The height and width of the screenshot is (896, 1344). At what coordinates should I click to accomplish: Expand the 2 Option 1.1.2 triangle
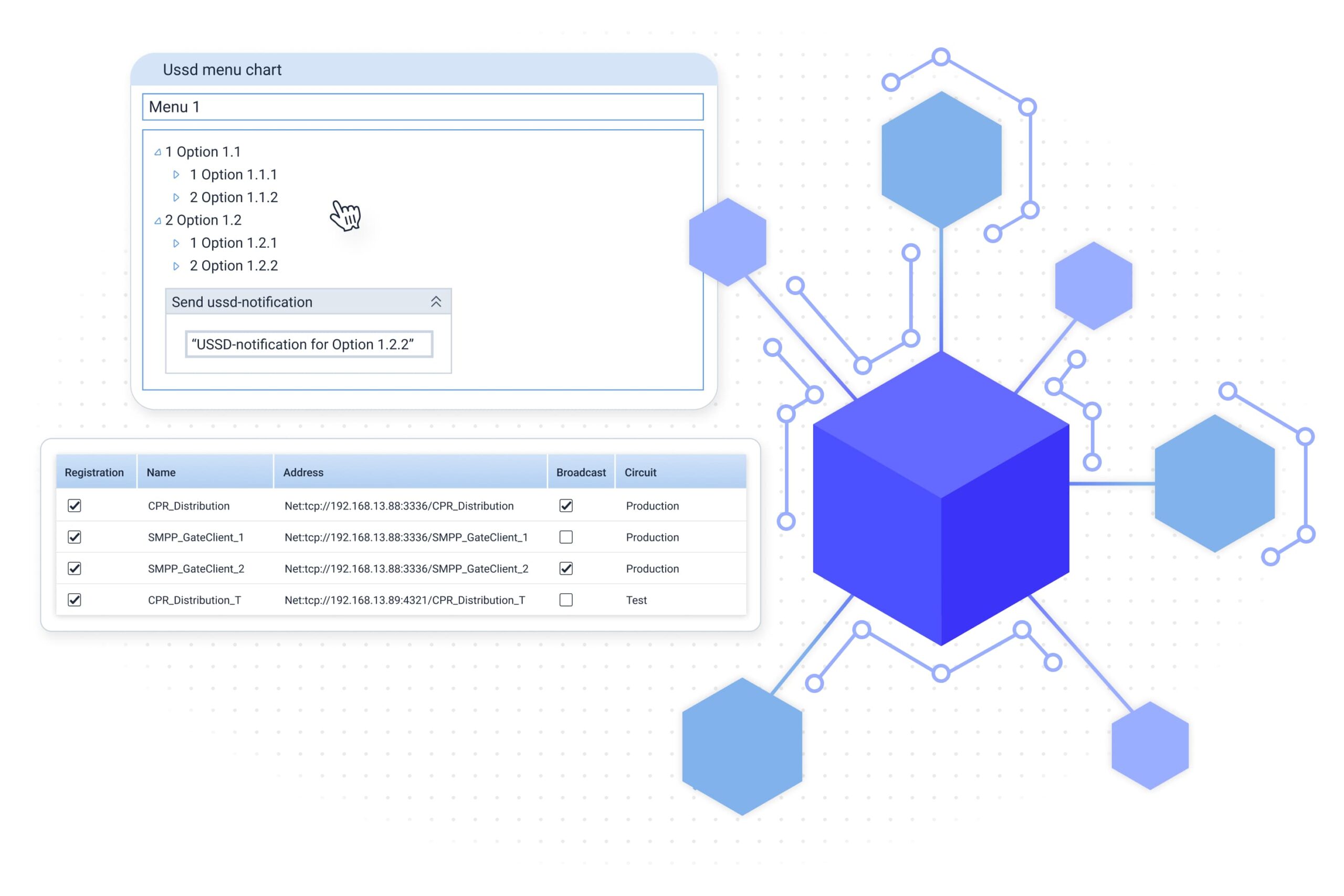(x=176, y=198)
